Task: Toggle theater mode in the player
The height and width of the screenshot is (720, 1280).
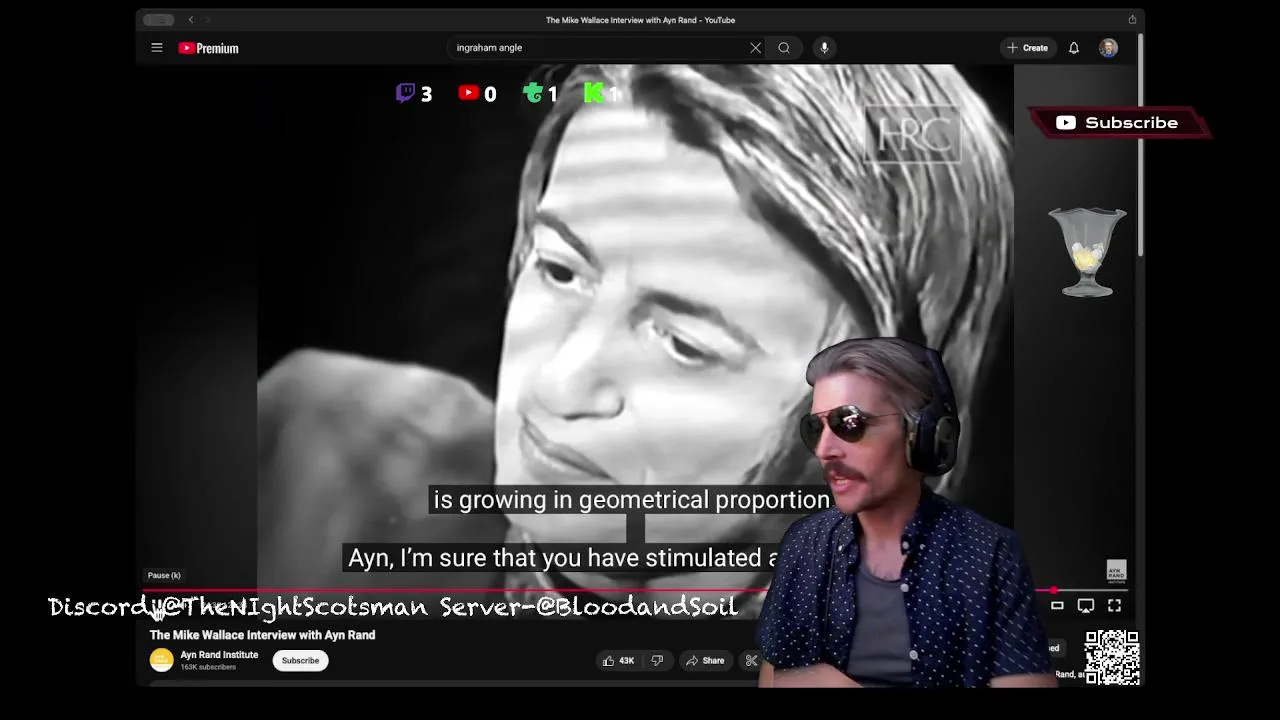Action: coord(1057,606)
